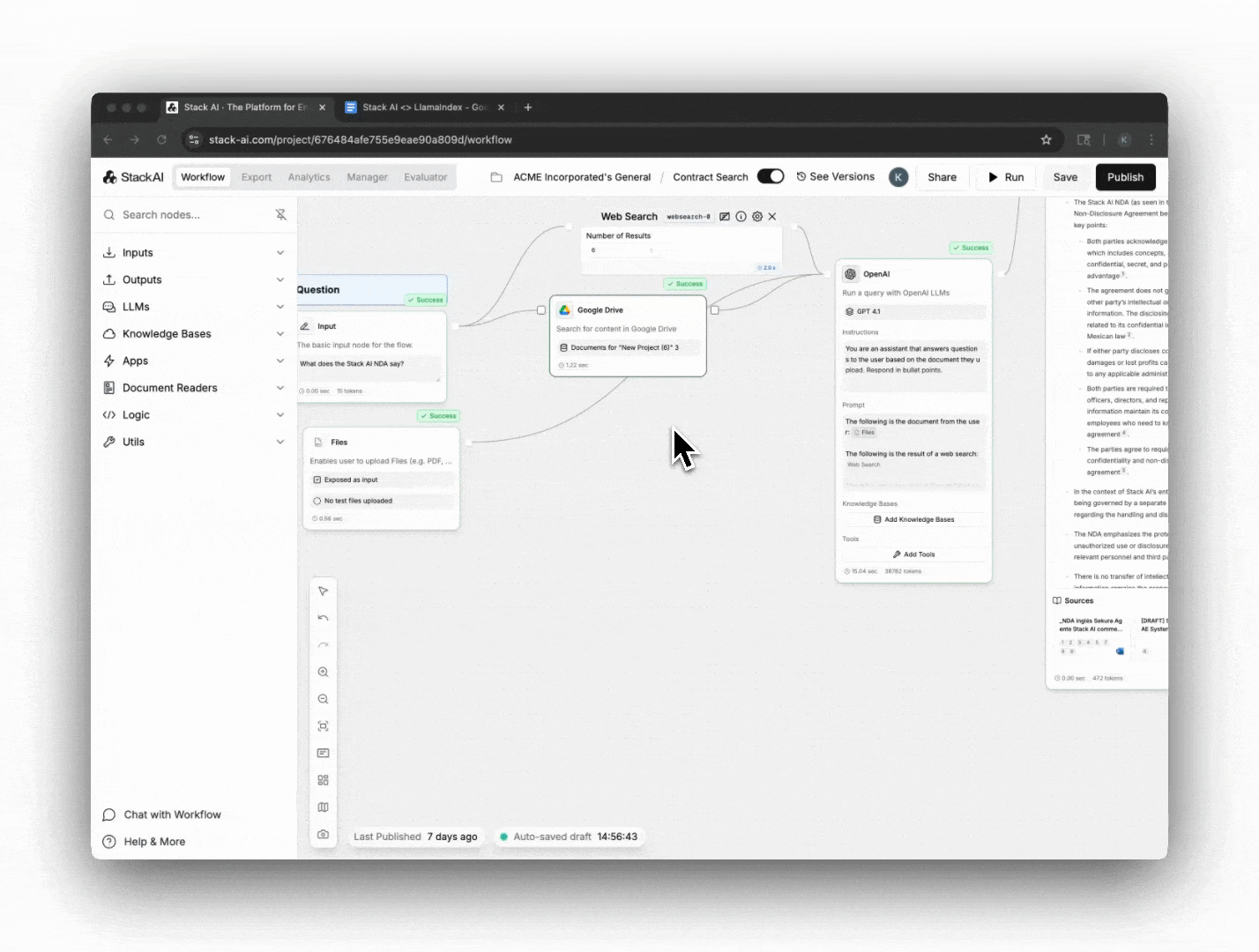Click the Files node document icon
Viewport: 1259px width, 952px height.
pyautogui.click(x=318, y=443)
